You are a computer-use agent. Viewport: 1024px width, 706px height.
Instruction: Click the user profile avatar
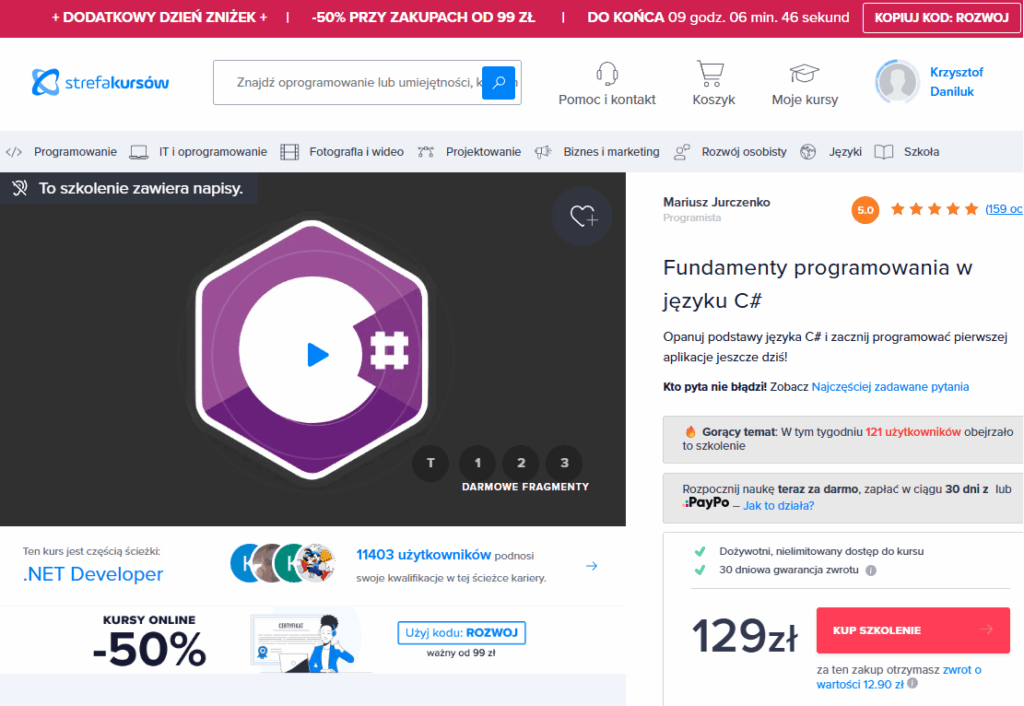(896, 82)
